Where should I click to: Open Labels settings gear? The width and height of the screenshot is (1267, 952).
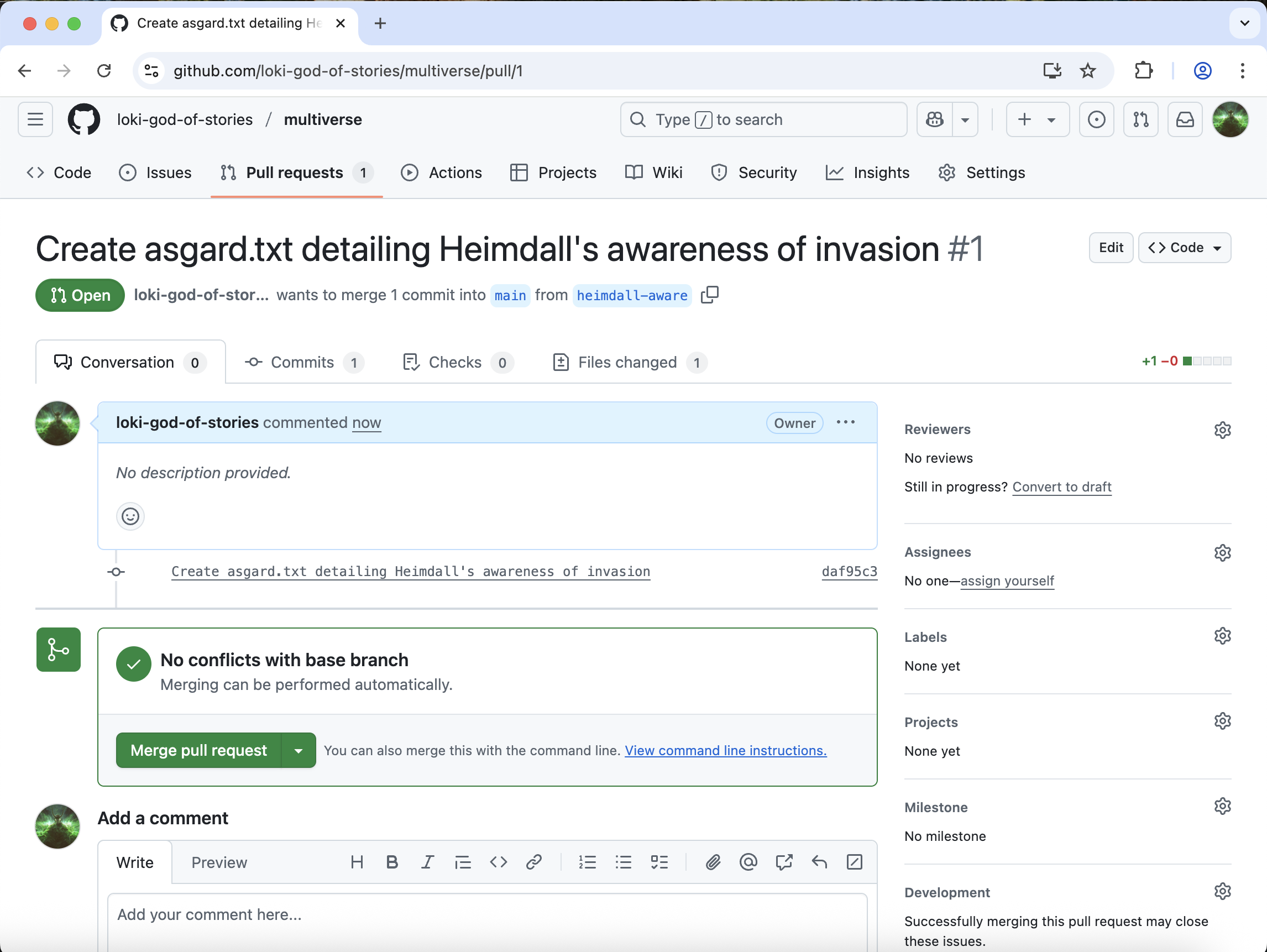pyautogui.click(x=1222, y=636)
